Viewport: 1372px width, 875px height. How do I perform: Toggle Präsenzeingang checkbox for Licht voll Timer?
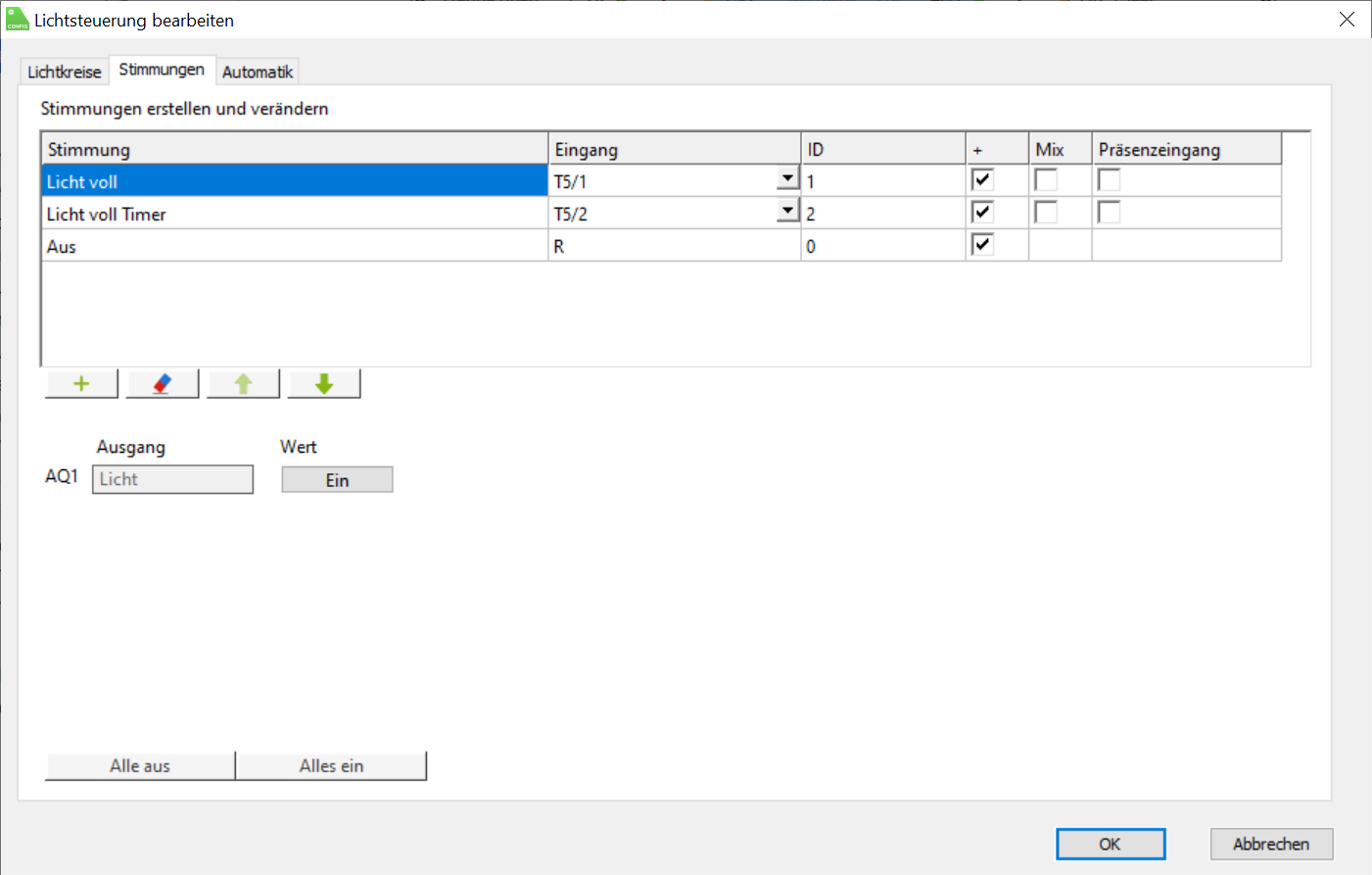(1109, 213)
